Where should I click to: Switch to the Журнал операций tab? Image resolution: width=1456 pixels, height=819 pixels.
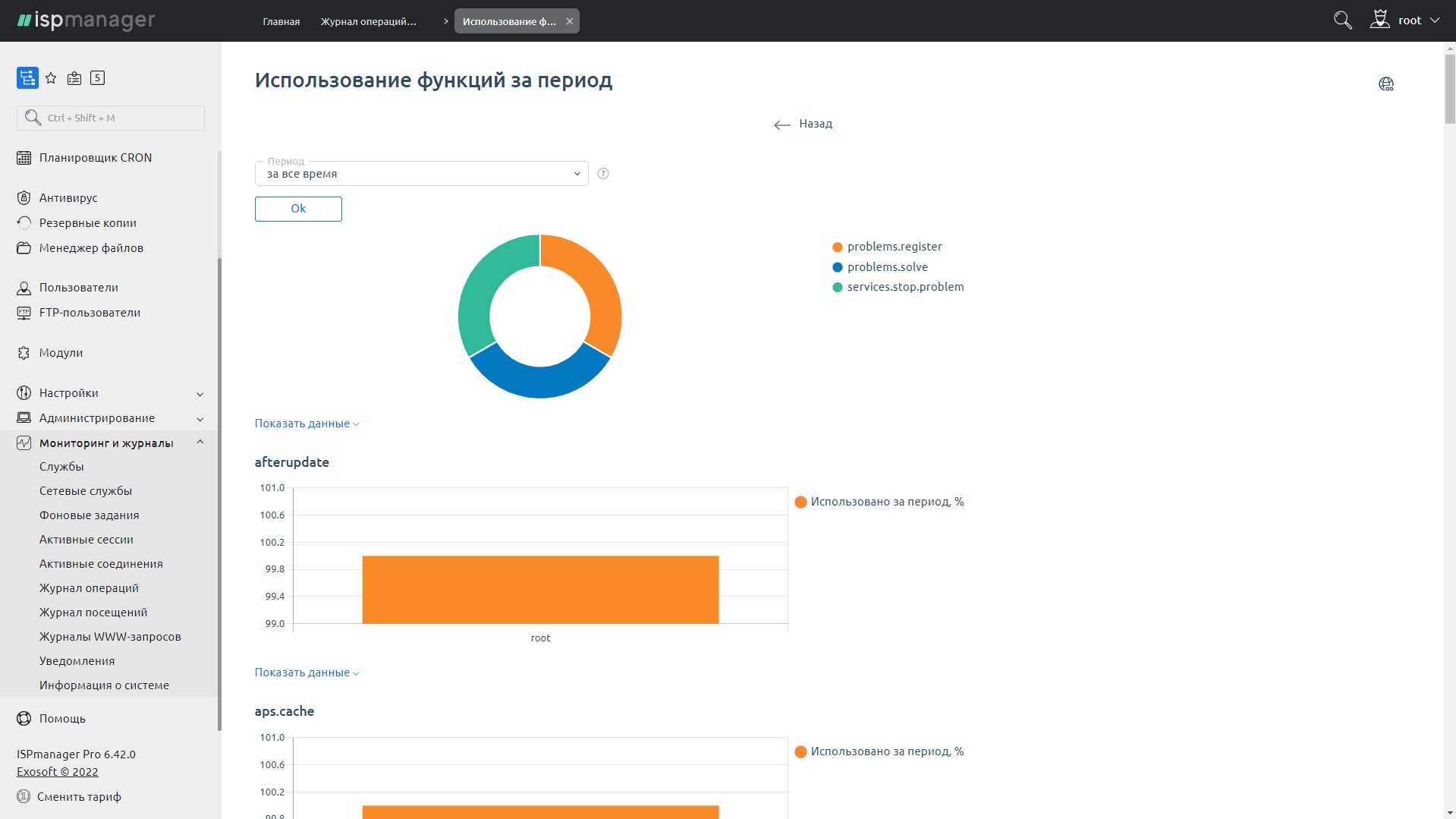tap(368, 21)
